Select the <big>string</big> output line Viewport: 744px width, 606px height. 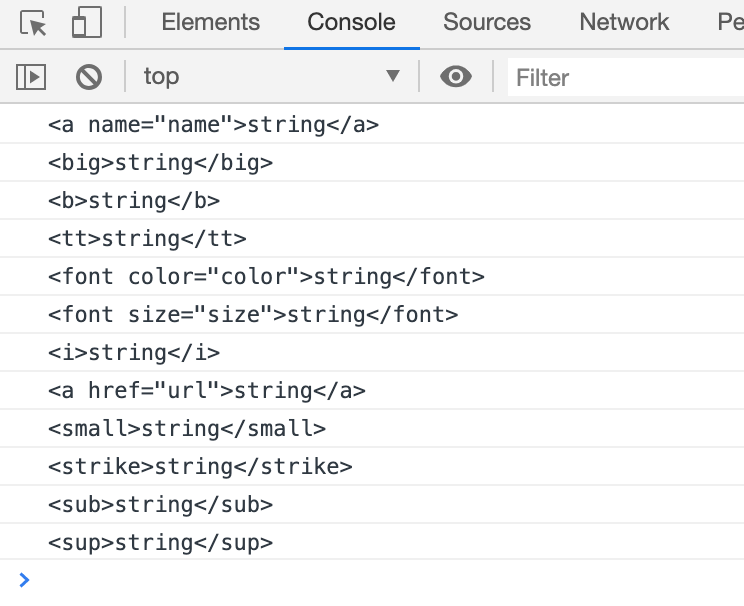click(x=372, y=163)
